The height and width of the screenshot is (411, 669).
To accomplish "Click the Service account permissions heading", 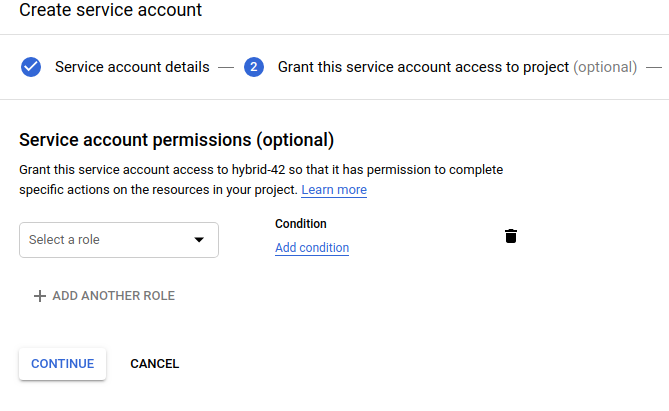I will (176, 140).
